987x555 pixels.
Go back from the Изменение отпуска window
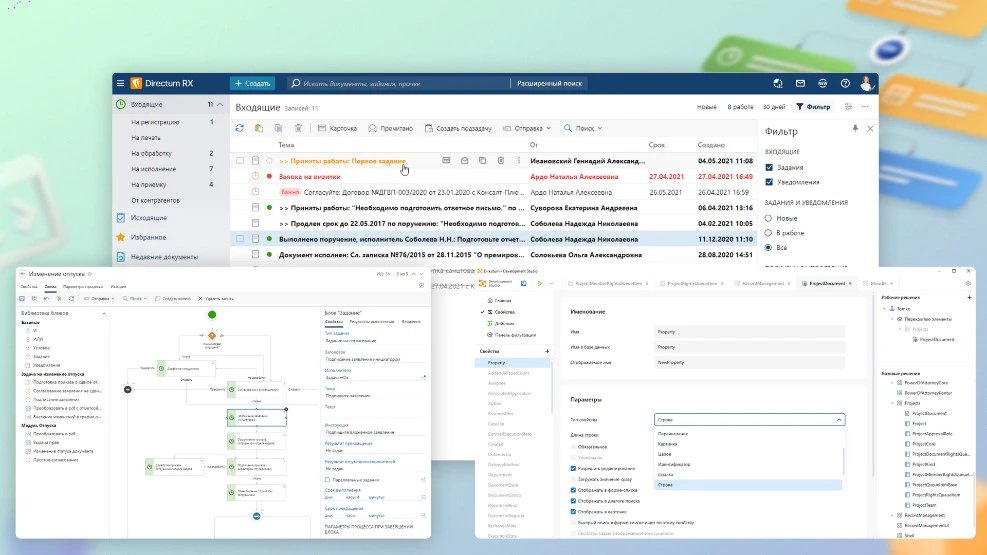[x=23, y=274]
